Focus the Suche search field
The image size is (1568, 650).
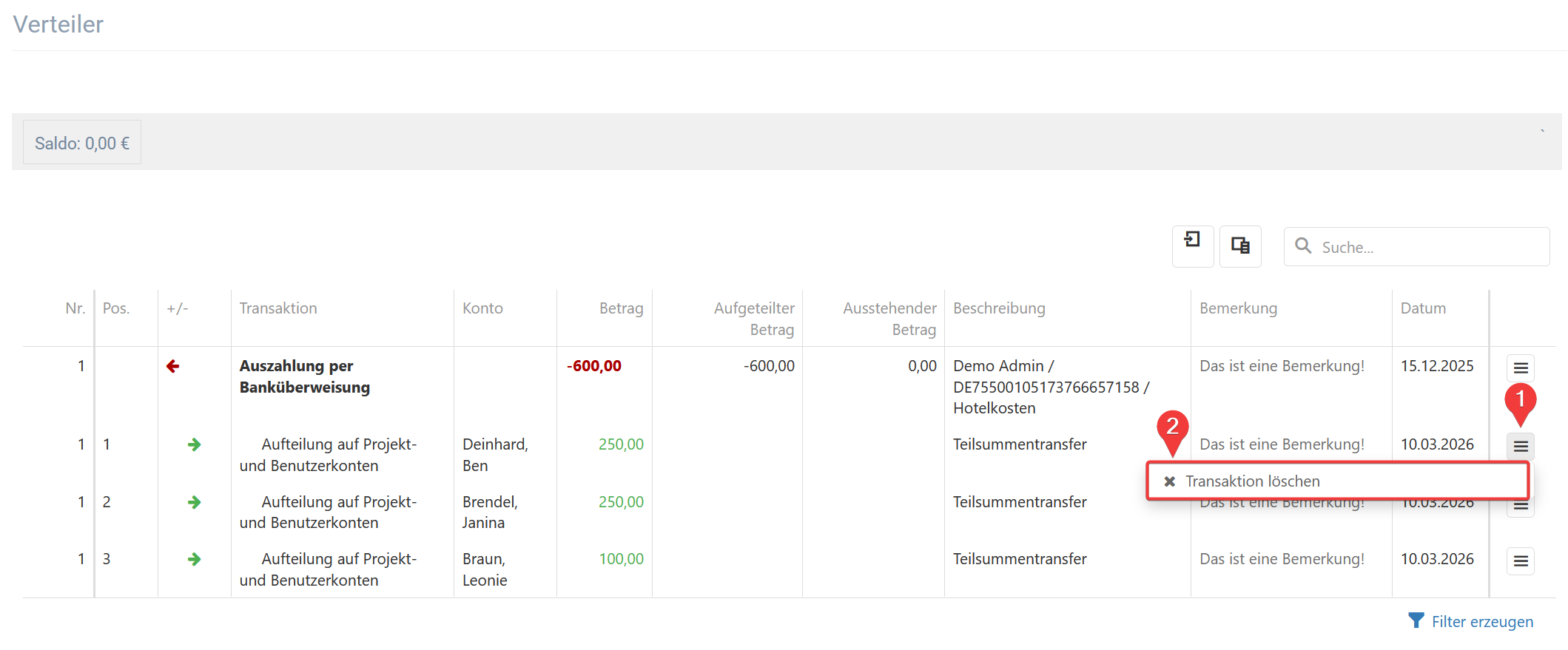(1428, 247)
